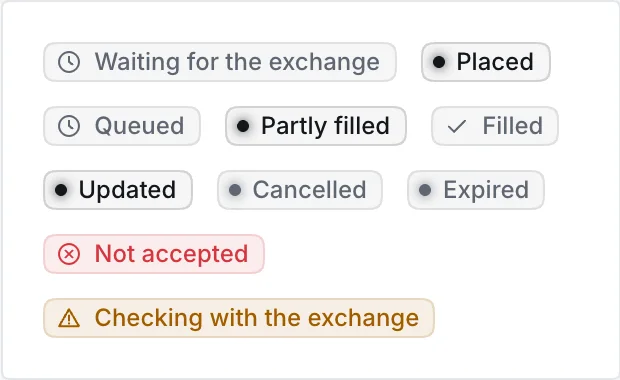620x380 pixels.
Task: Click the checkmark icon in Filled badge
Action: pos(457,127)
